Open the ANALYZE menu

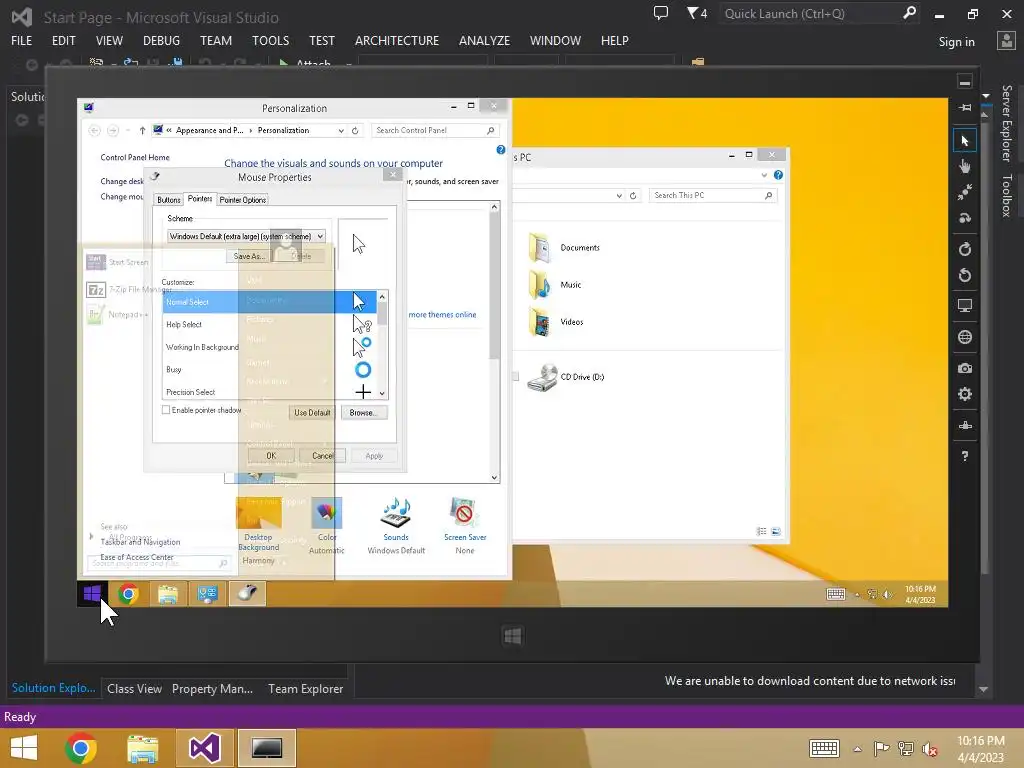coord(485,40)
